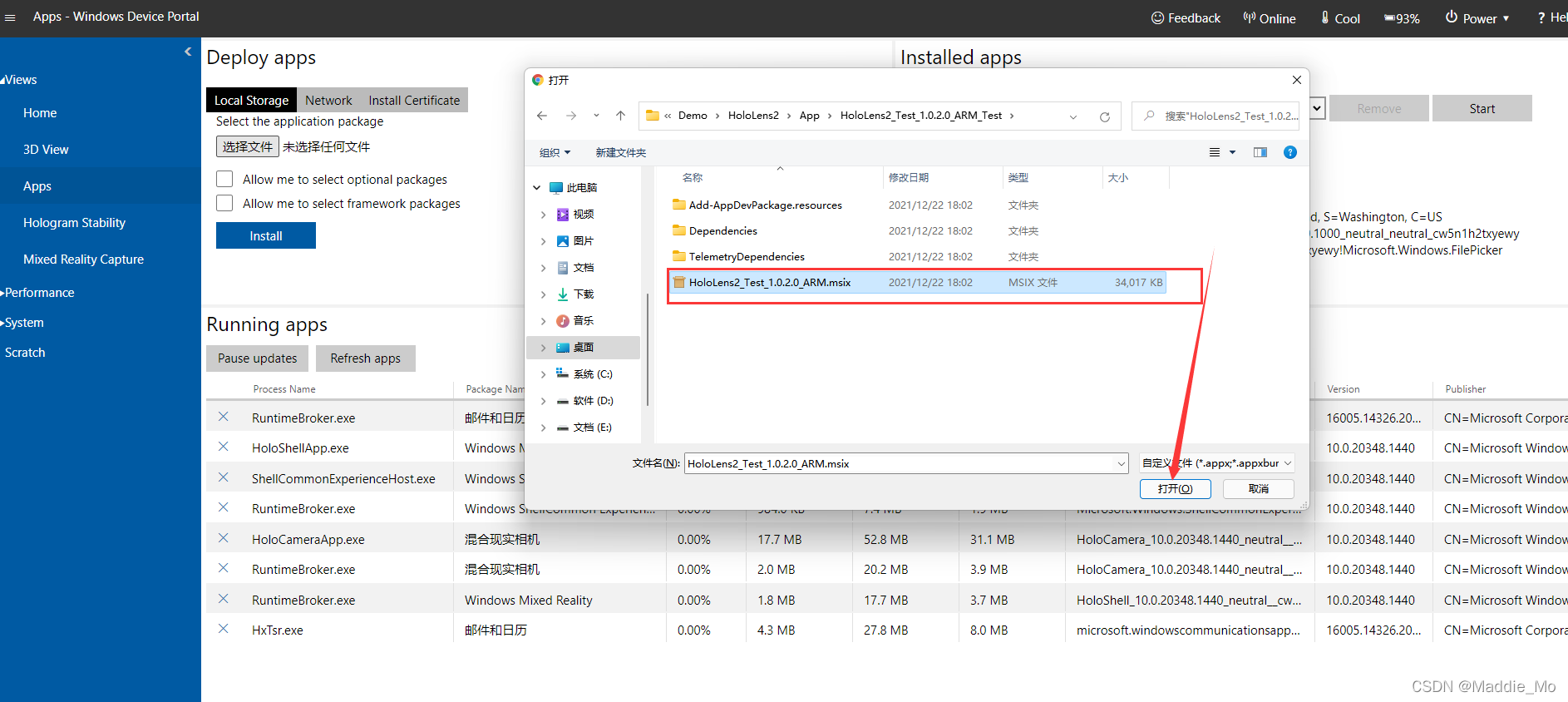Expand the 下载 tree node
This screenshot has height=702, width=1568.
544,294
